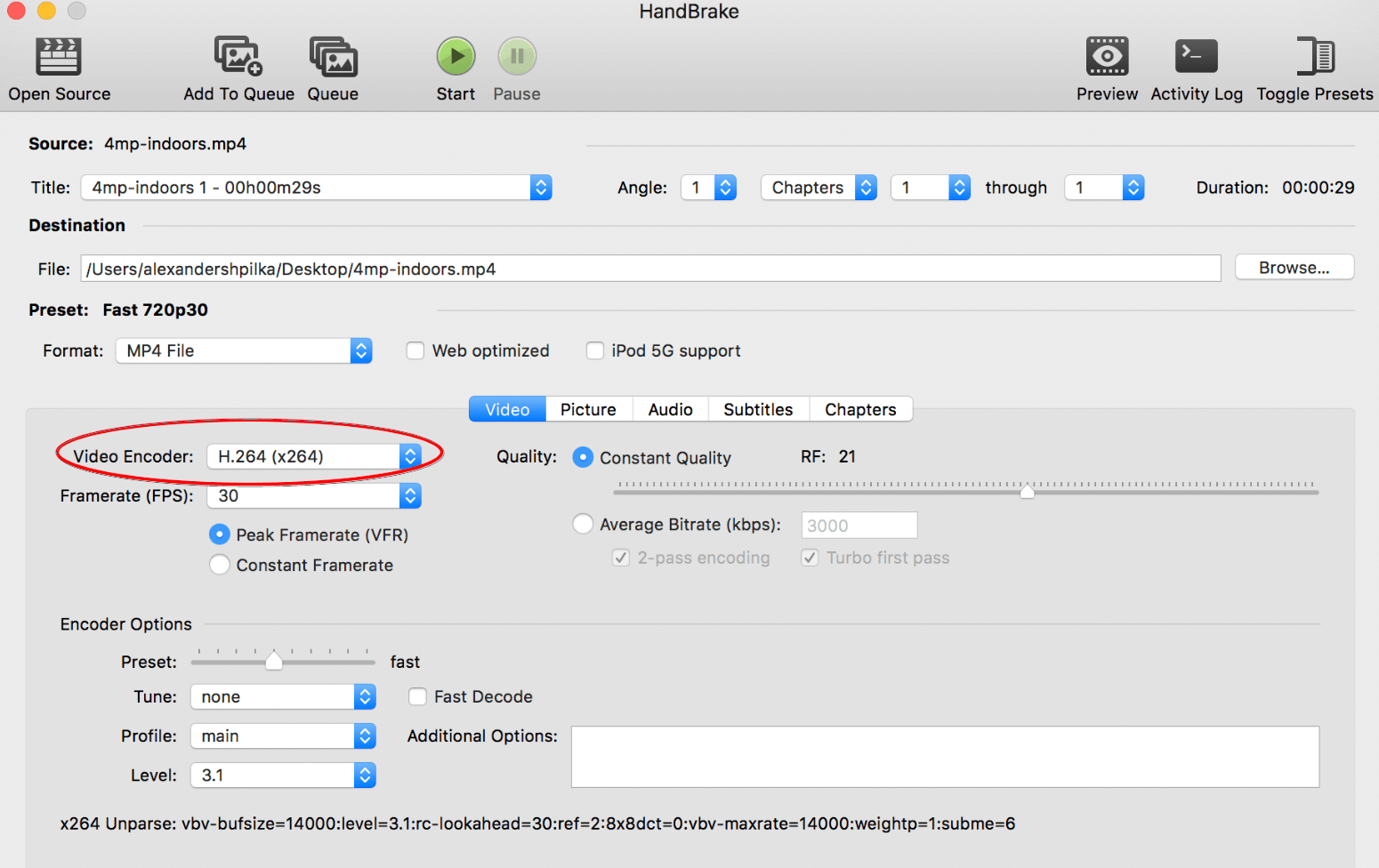Click the Toggle Presets sidebar icon

(1315, 56)
